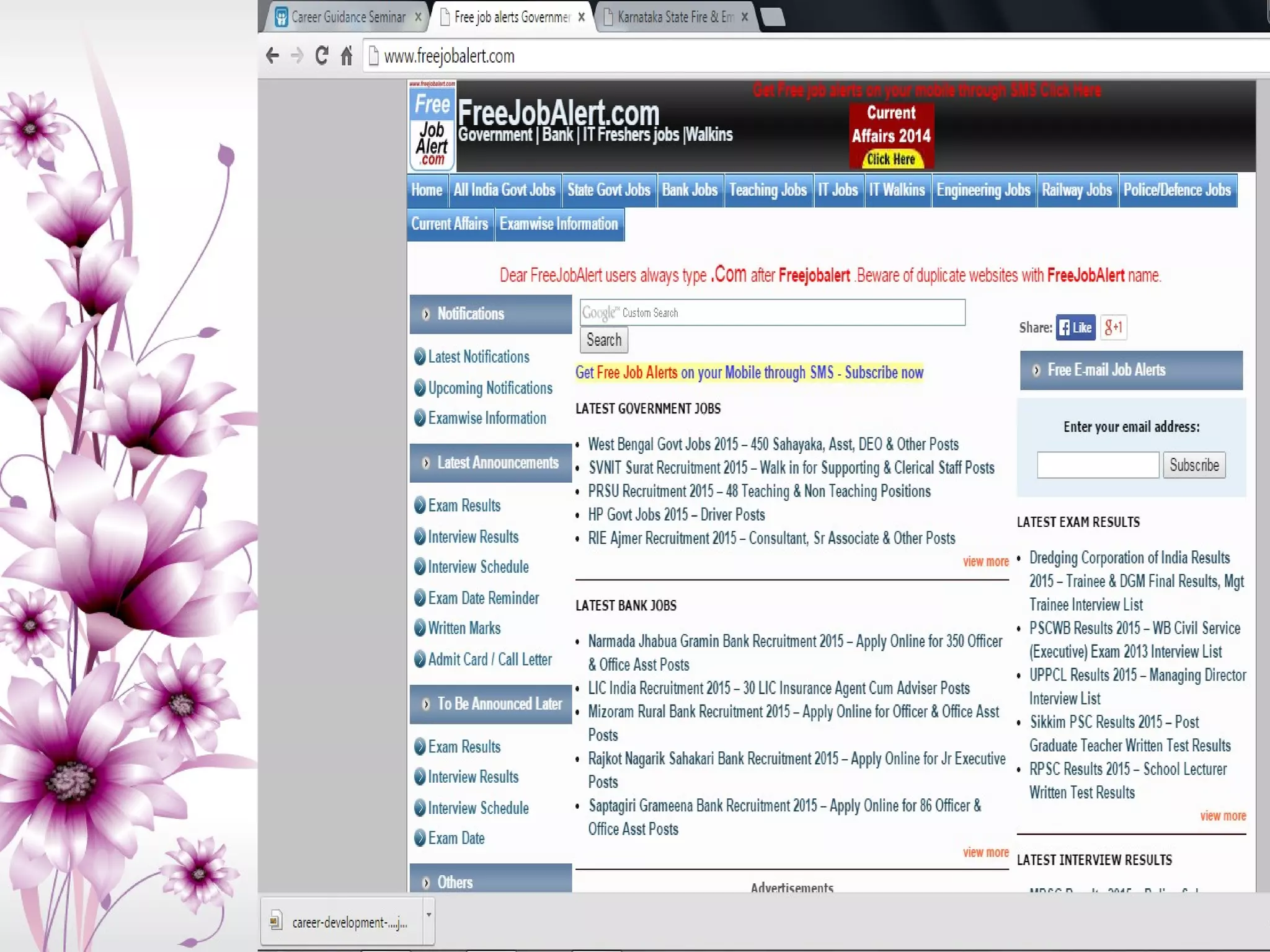The image size is (1270, 952).
Task: Click view more under Latest Government Jobs
Action: (x=985, y=562)
